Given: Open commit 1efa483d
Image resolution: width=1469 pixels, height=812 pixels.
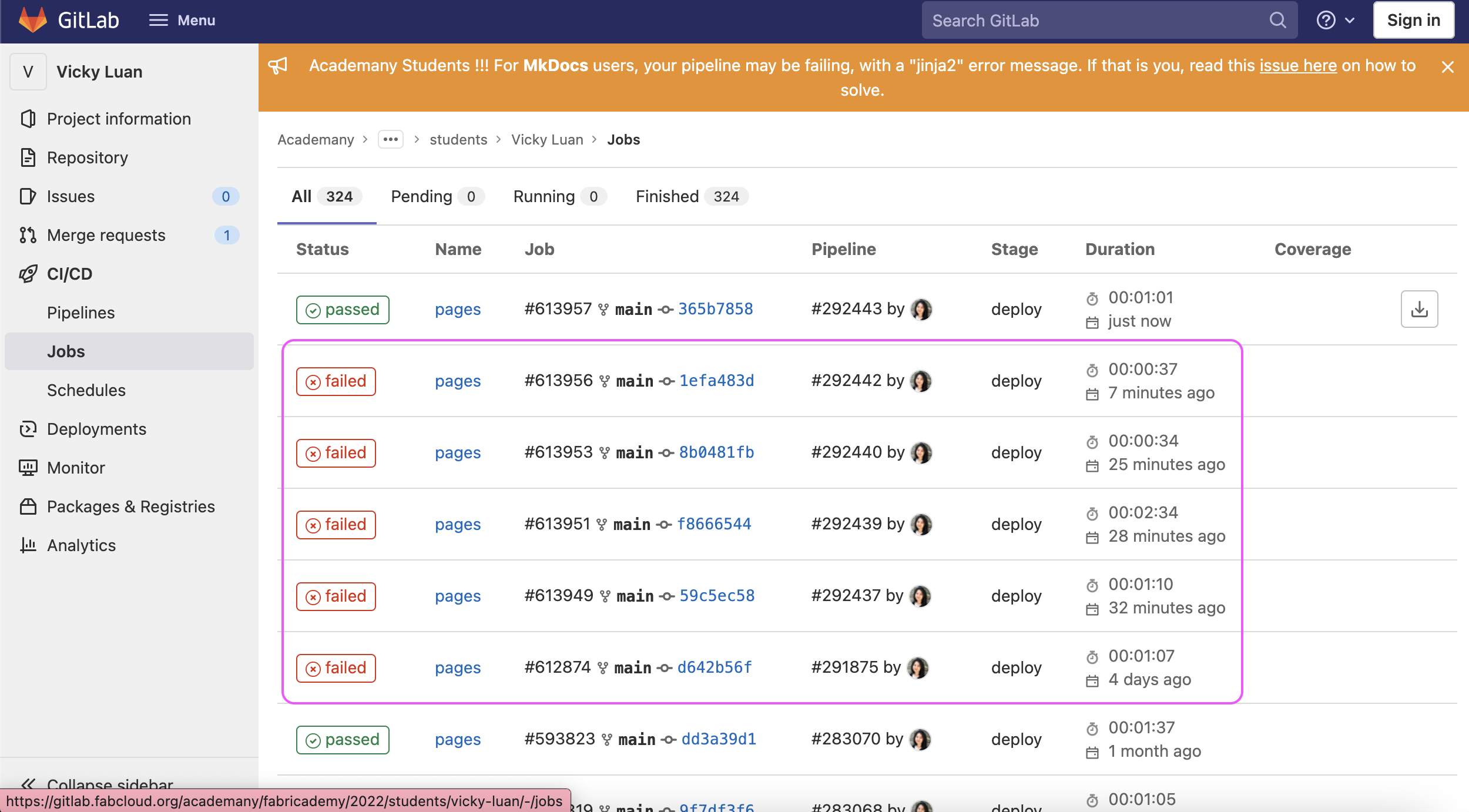Looking at the screenshot, I should click(717, 381).
